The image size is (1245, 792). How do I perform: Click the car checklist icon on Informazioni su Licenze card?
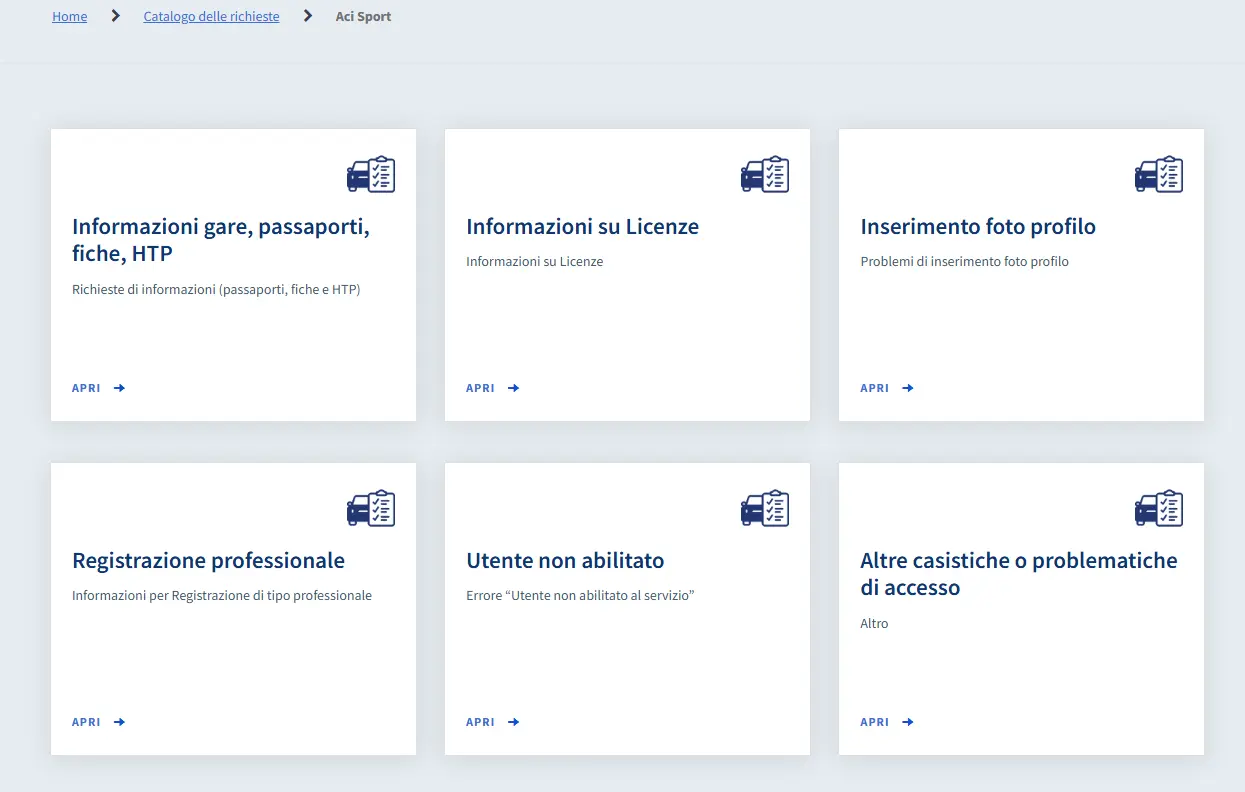(x=765, y=174)
